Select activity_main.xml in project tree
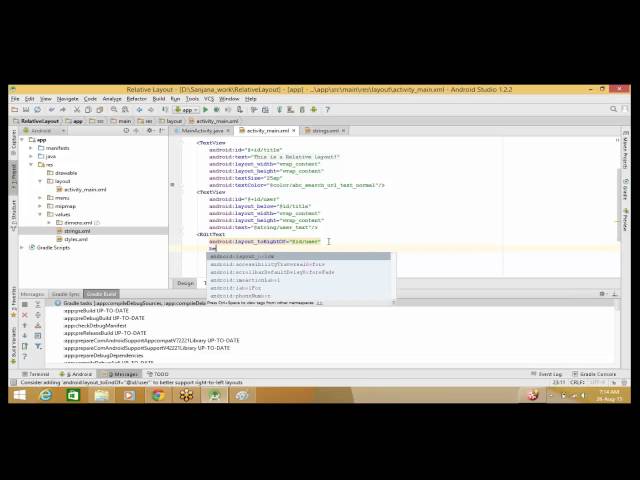This screenshot has height=480, width=640. pyautogui.click(x=81, y=189)
